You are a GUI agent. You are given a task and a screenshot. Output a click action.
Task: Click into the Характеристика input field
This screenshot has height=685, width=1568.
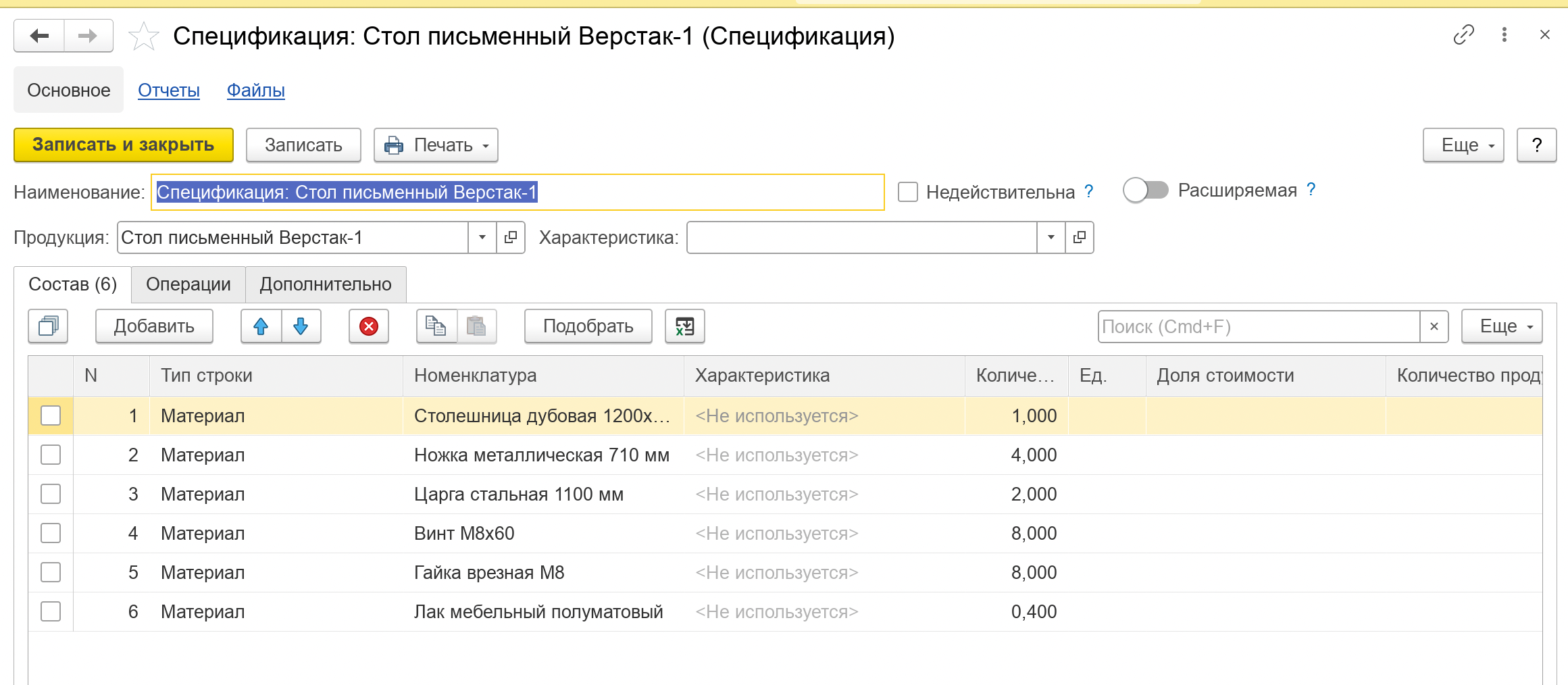(862, 237)
